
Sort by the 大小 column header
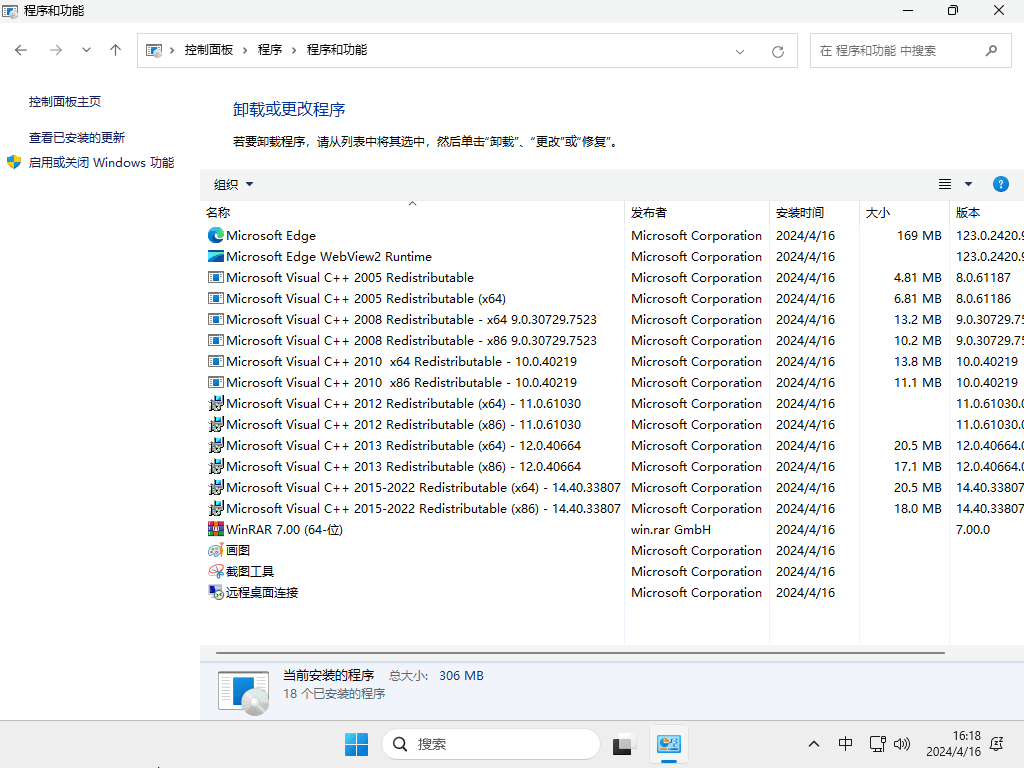click(904, 212)
